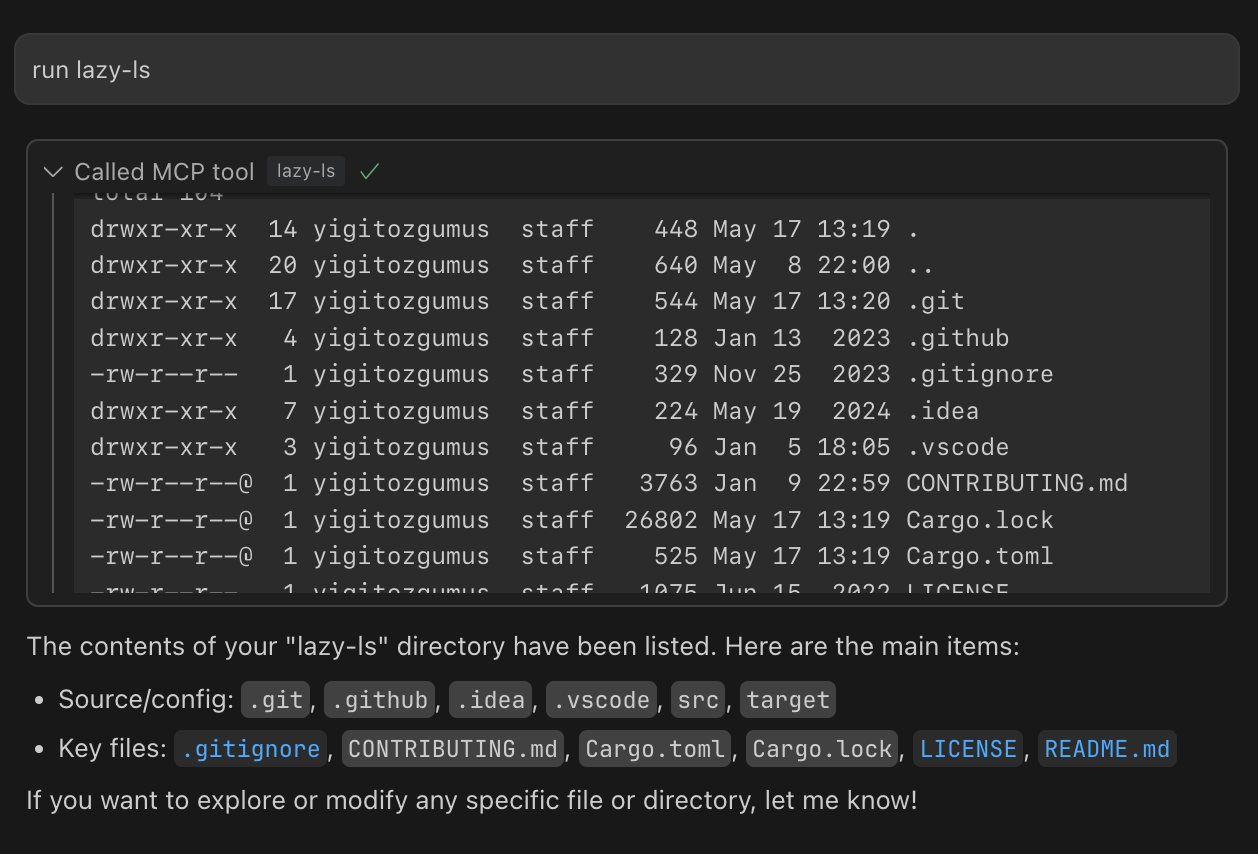
Task: Collapse the Called MCP tool chevron
Action: (x=53, y=172)
